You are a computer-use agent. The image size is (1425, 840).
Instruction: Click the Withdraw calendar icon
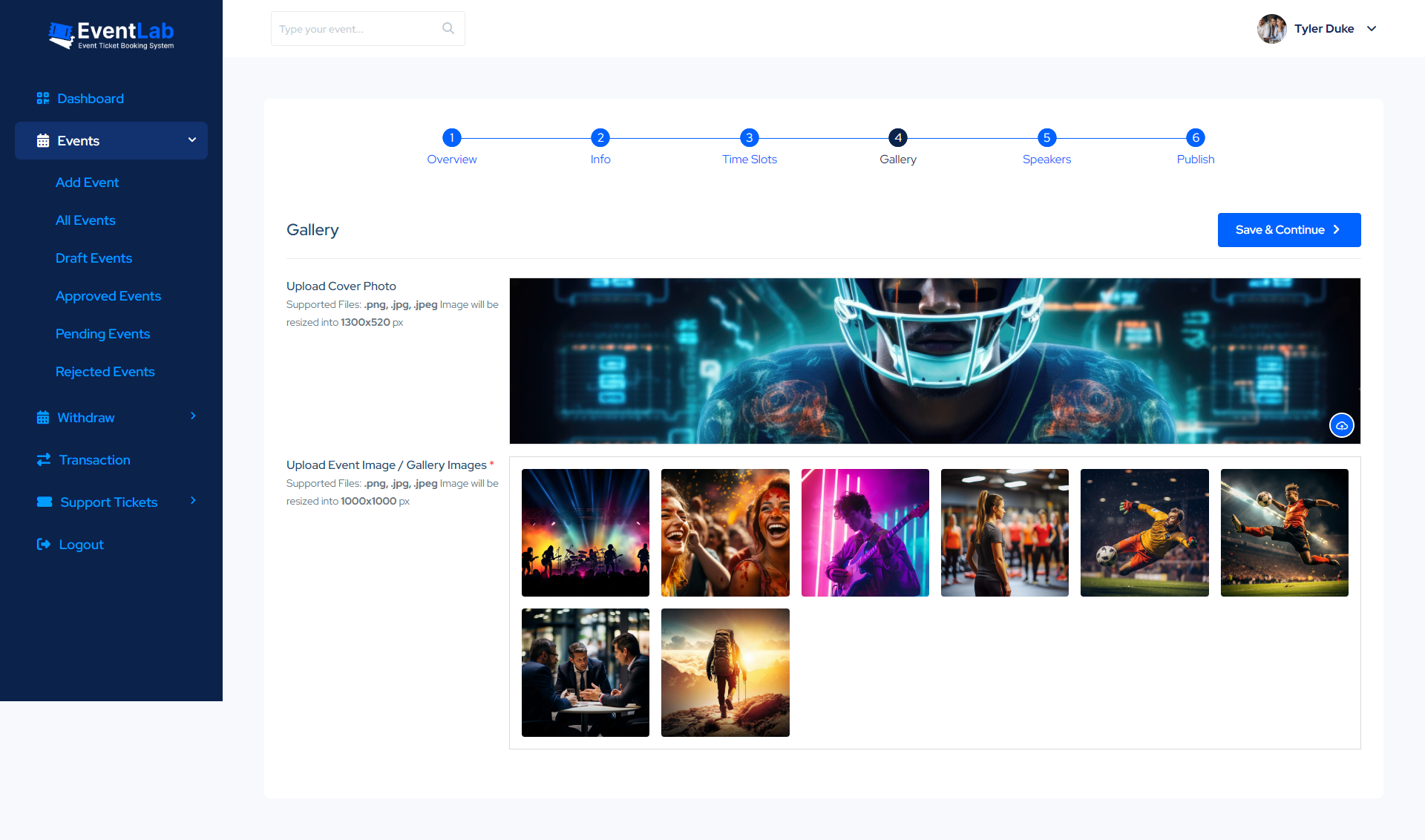click(42, 417)
